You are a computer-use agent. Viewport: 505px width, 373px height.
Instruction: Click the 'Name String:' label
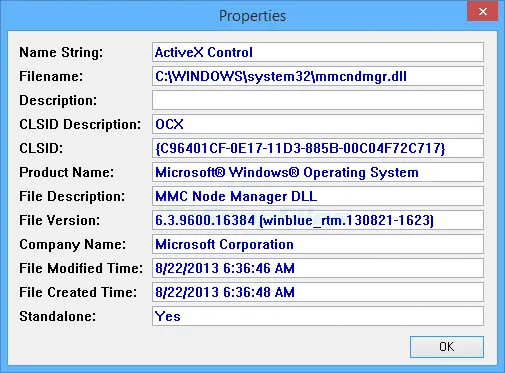[61, 53]
